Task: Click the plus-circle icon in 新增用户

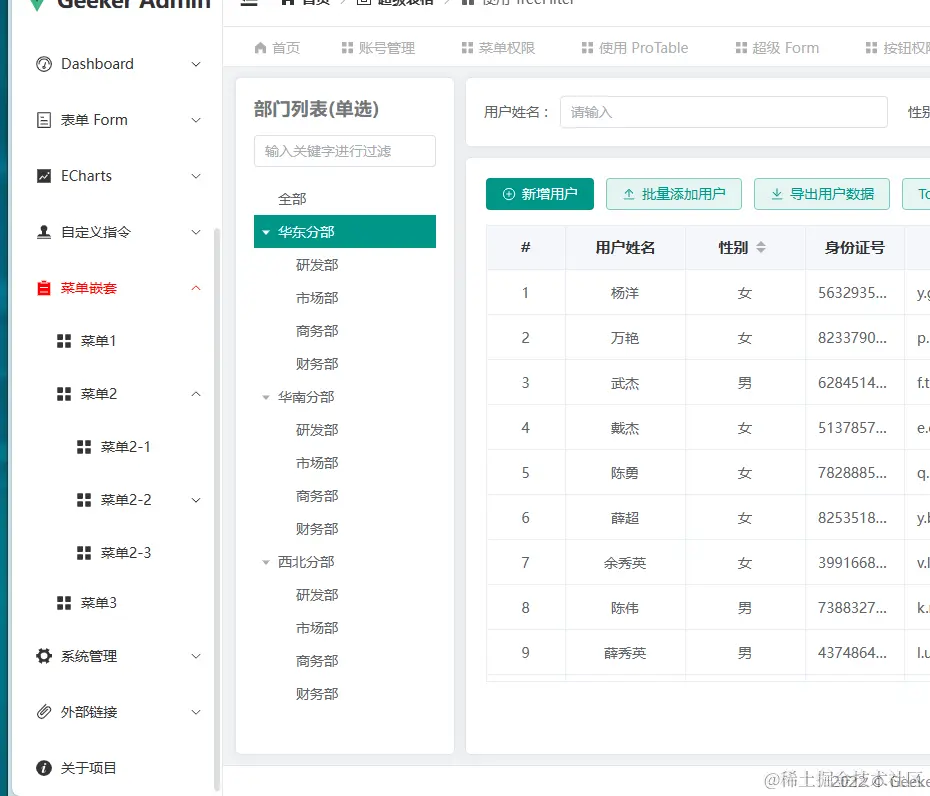Action: click(x=509, y=194)
